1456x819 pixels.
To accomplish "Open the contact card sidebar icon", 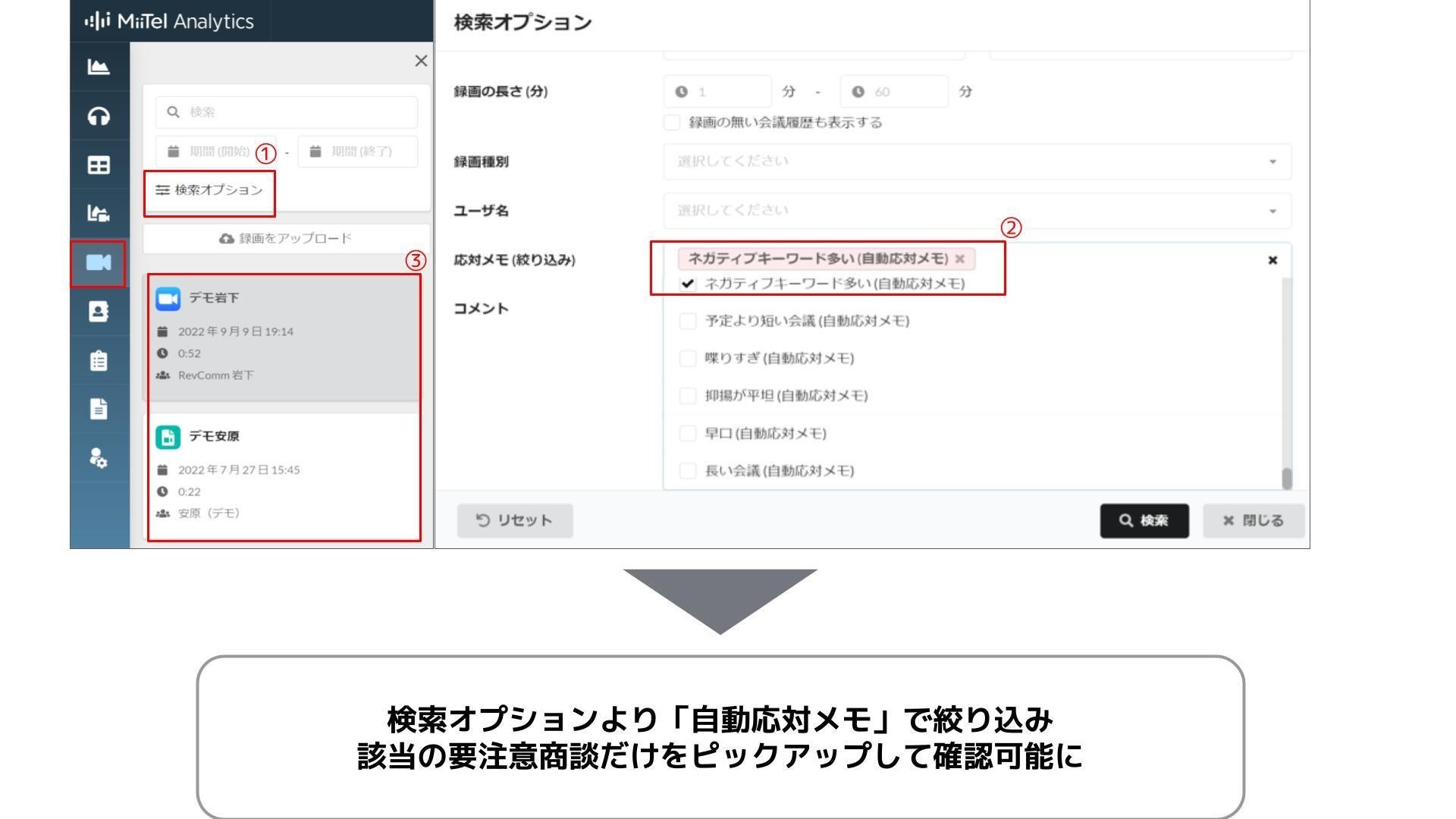I will pyautogui.click(x=99, y=311).
